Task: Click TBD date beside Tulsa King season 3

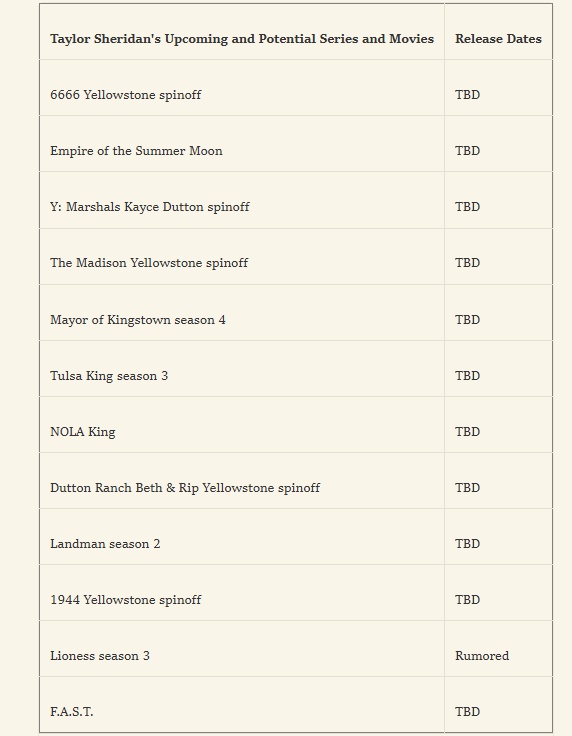Action: point(467,376)
